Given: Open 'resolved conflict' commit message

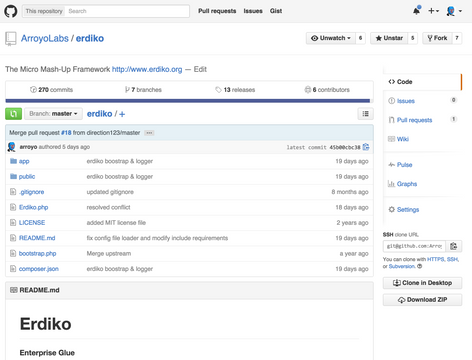Looking at the screenshot, I should pyautogui.click(x=108, y=207).
